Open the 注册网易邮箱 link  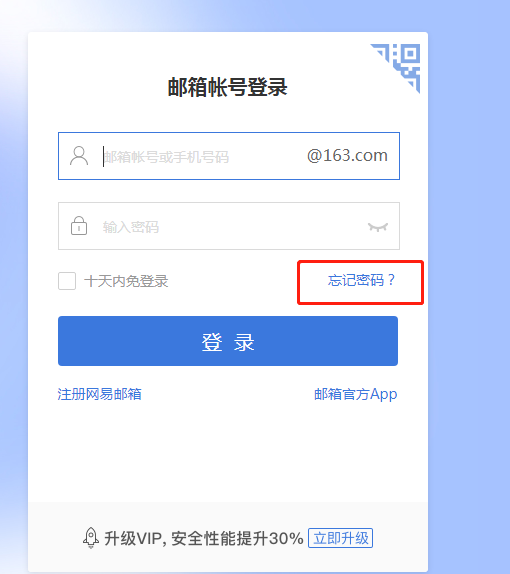coord(99,394)
